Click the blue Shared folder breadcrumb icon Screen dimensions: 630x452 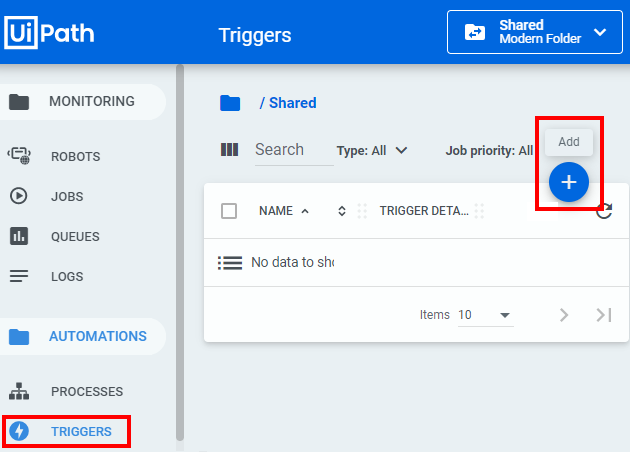click(231, 103)
